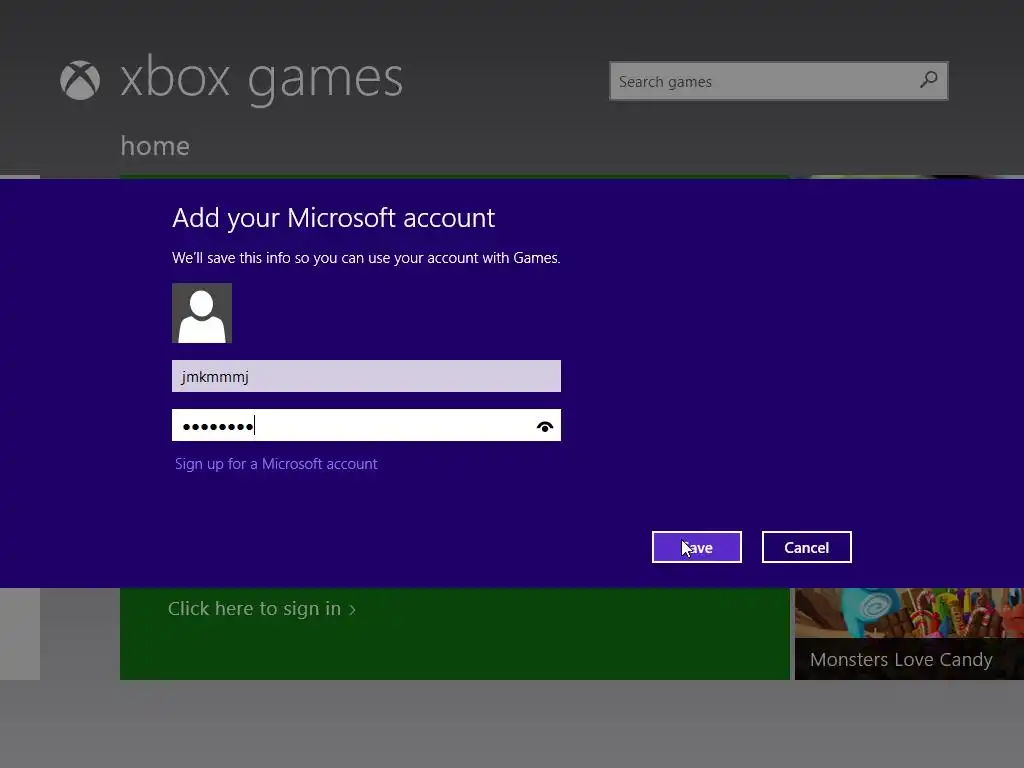Click the magnifying glass search icon
The width and height of the screenshot is (1024, 768).
coord(928,80)
